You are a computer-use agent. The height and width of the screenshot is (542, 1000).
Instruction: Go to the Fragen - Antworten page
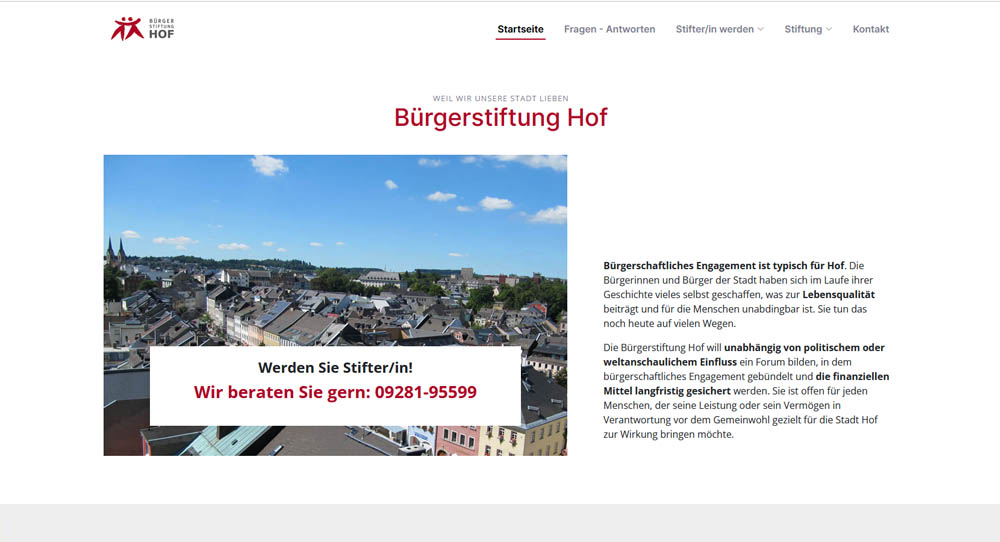point(609,29)
